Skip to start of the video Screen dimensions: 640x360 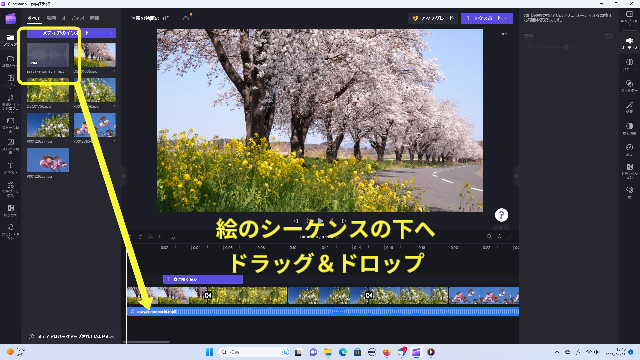(296, 221)
